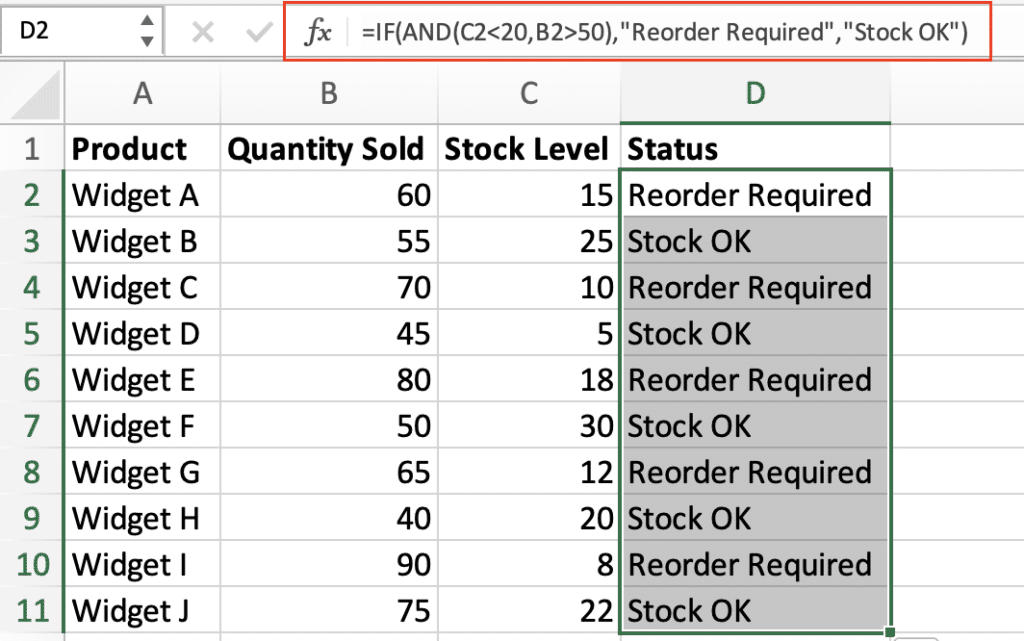Click the fill handle of the selection
Image resolution: width=1024 pixels, height=641 pixels.
890,632
